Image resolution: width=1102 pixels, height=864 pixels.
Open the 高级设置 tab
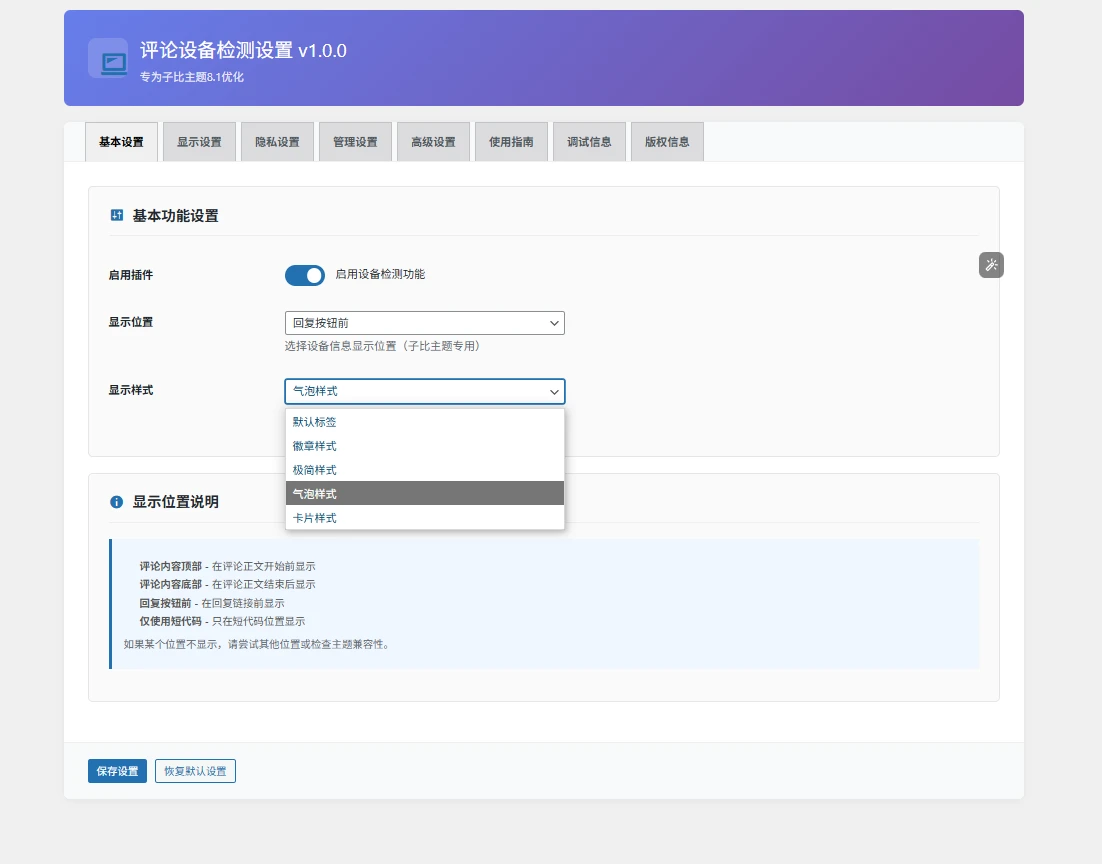(x=433, y=142)
